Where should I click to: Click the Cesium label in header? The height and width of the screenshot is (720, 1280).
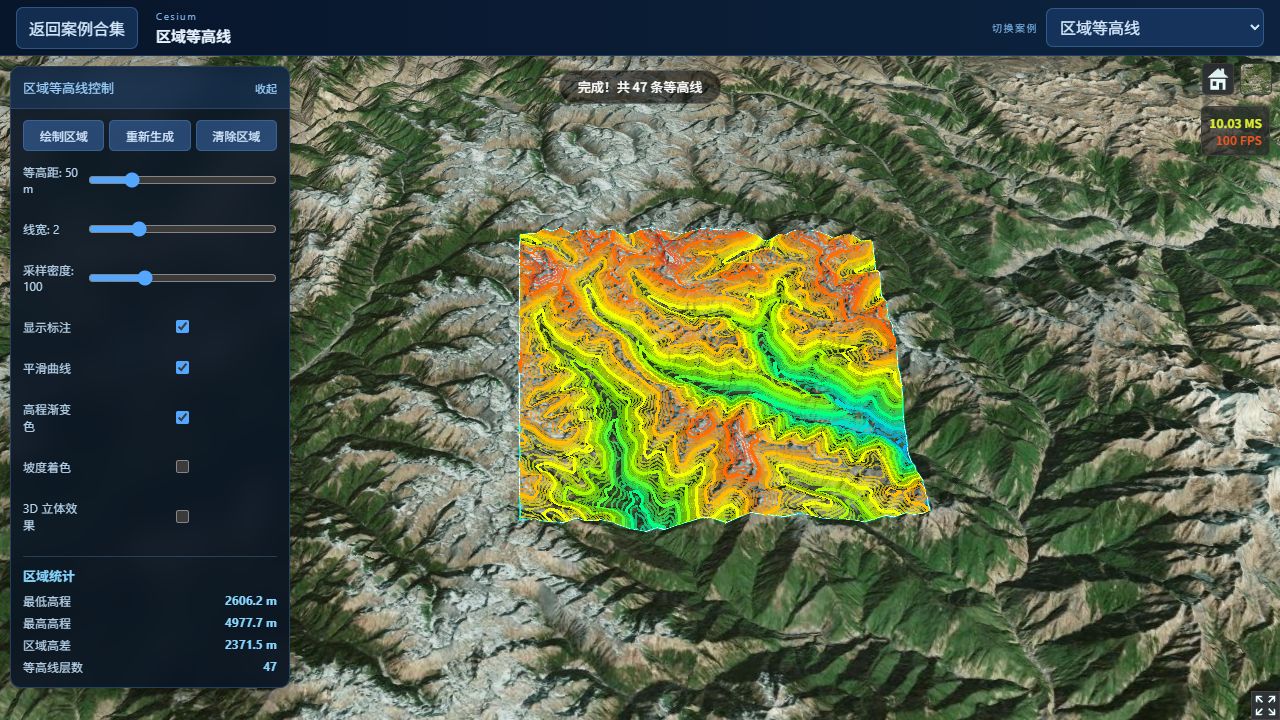click(x=176, y=17)
